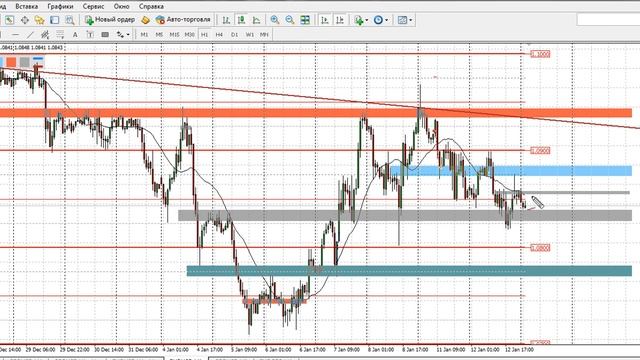Toggle the Terminal panel icon
This screenshot has height=360, width=640.
[x=55, y=20]
